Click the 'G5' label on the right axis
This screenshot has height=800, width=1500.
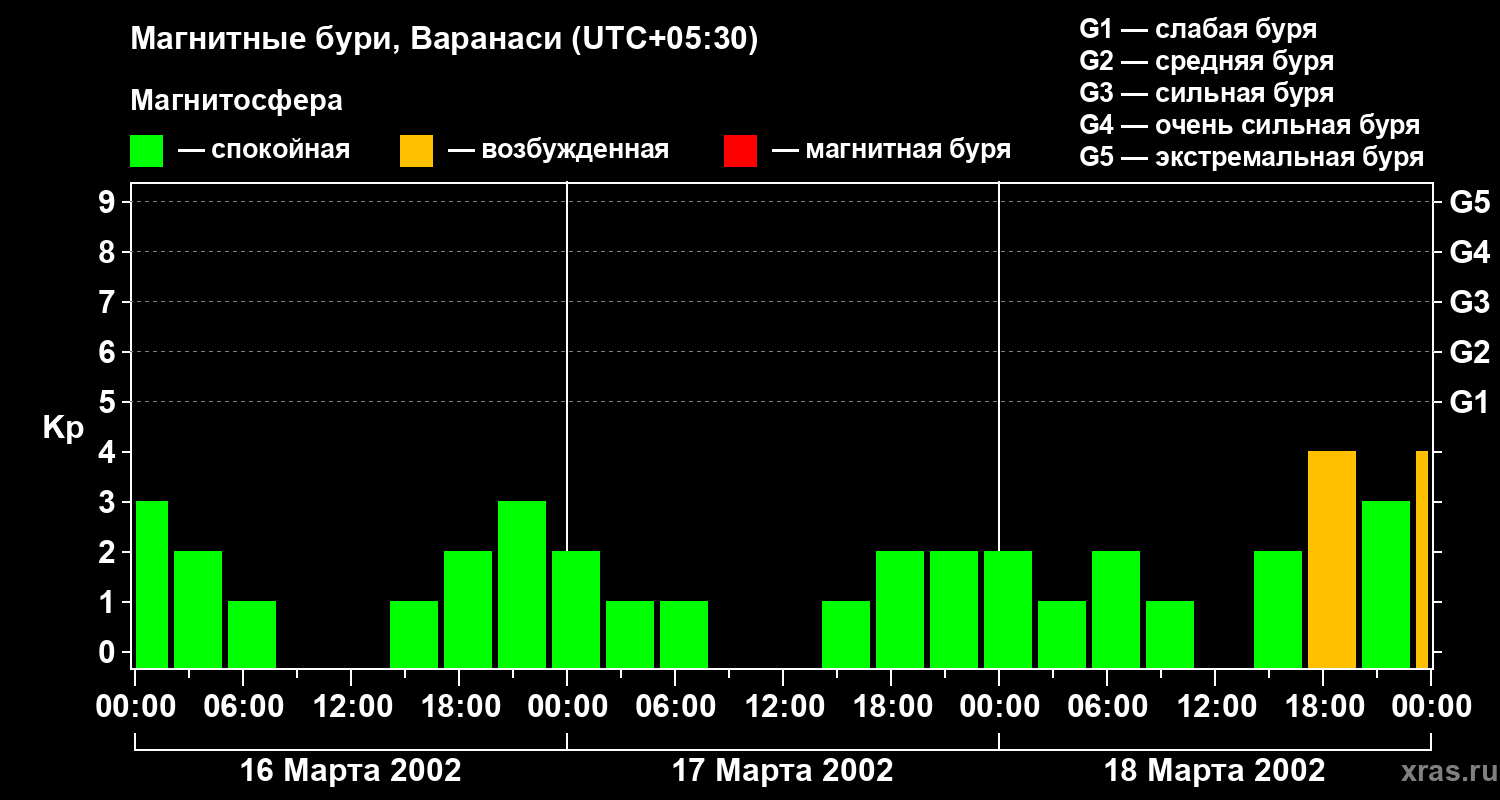click(x=1469, y=202)
